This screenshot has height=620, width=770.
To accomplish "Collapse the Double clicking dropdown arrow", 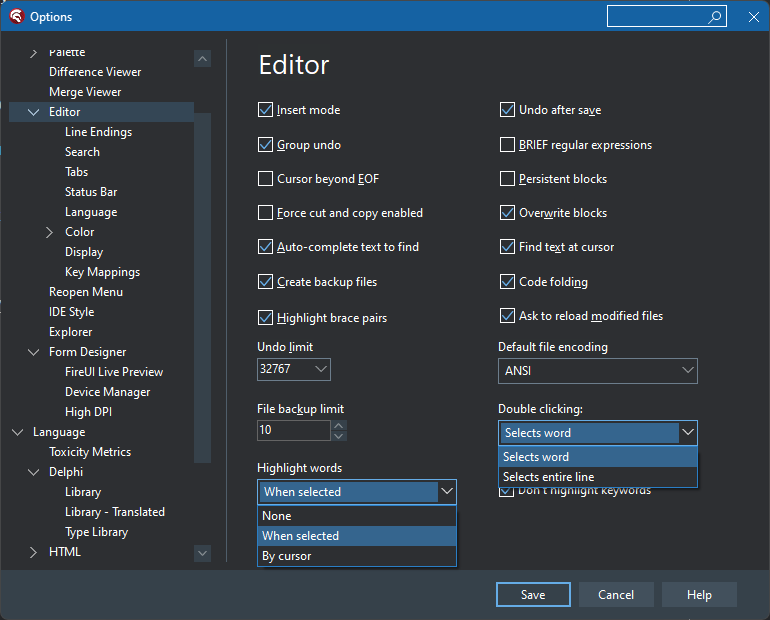I will [x=688, y=432].
